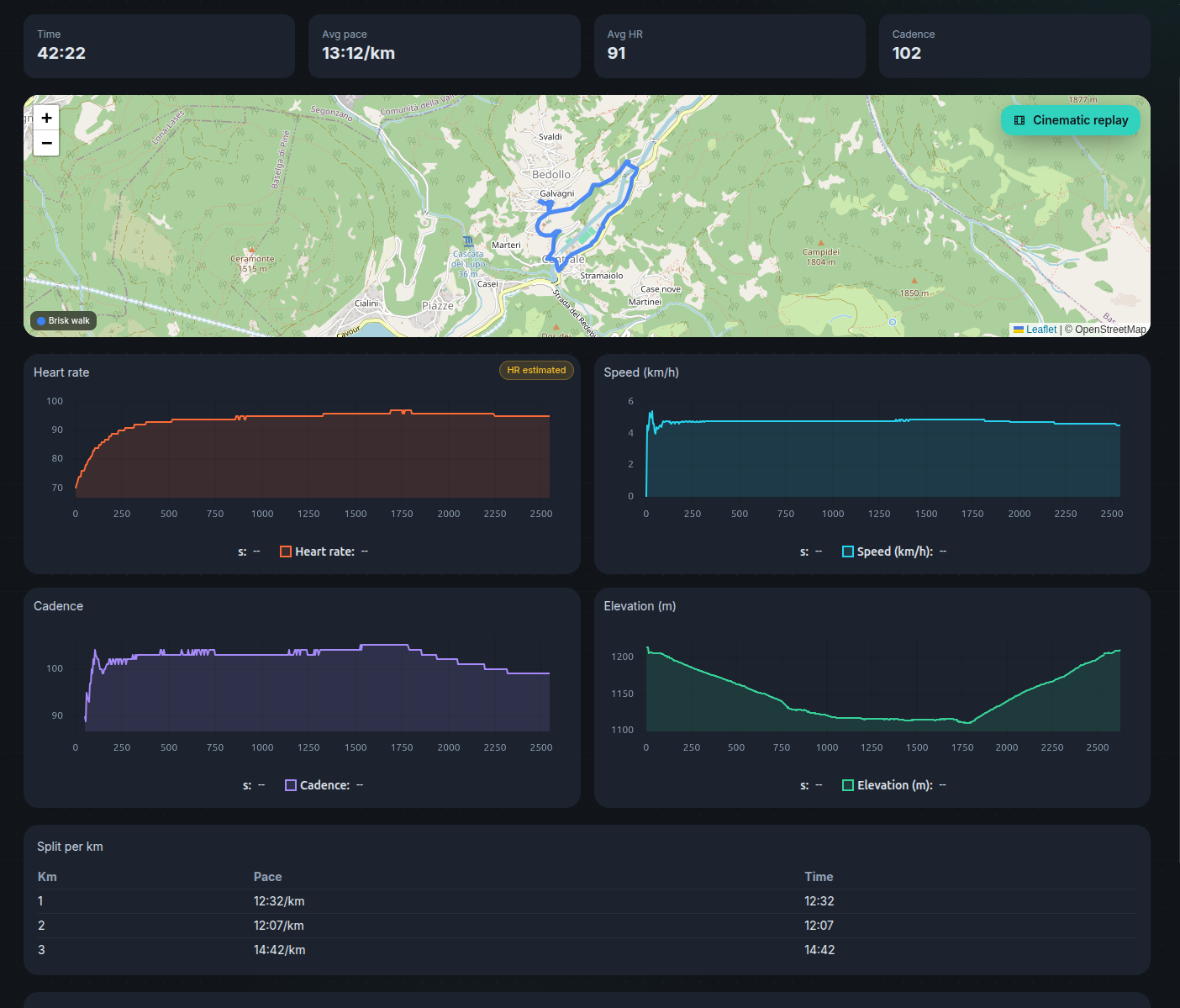Toggle the Heart rate series legend swatch

click(286, 551)
